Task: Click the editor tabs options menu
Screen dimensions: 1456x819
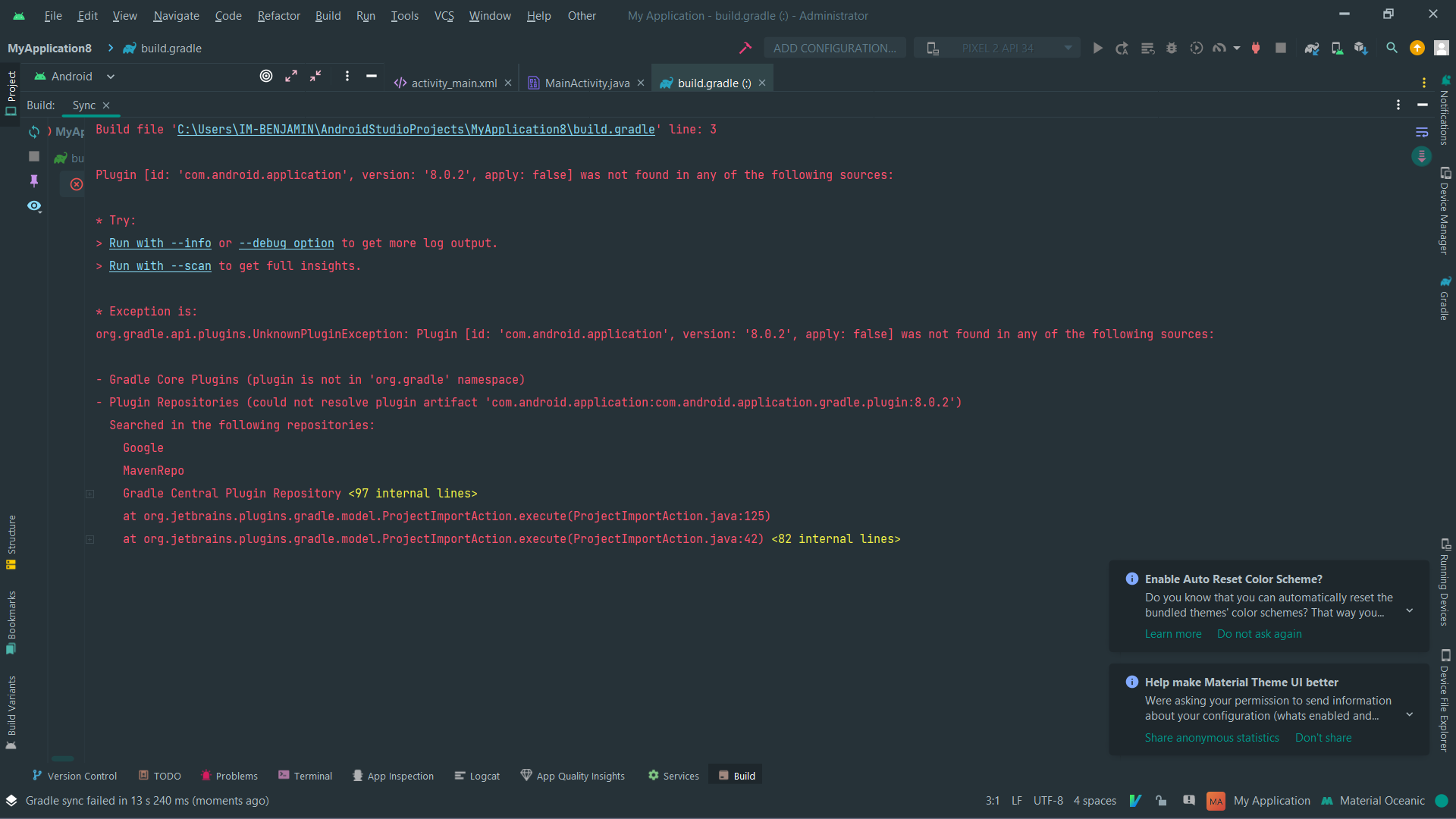Action: pyautogui.click(x=1424, y=83)
